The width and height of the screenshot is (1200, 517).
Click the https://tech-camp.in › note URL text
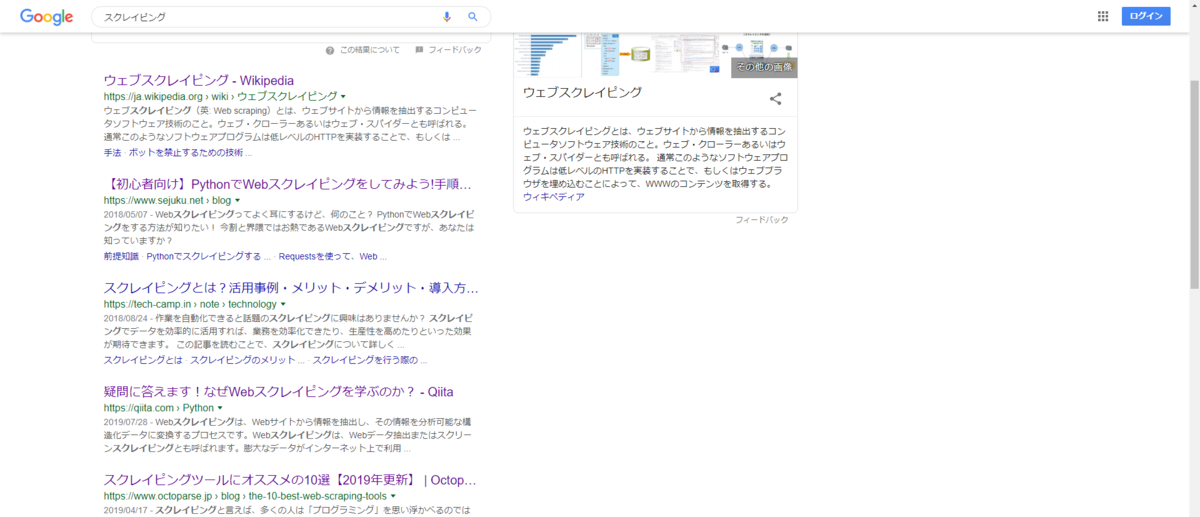(x=190, y=304)
